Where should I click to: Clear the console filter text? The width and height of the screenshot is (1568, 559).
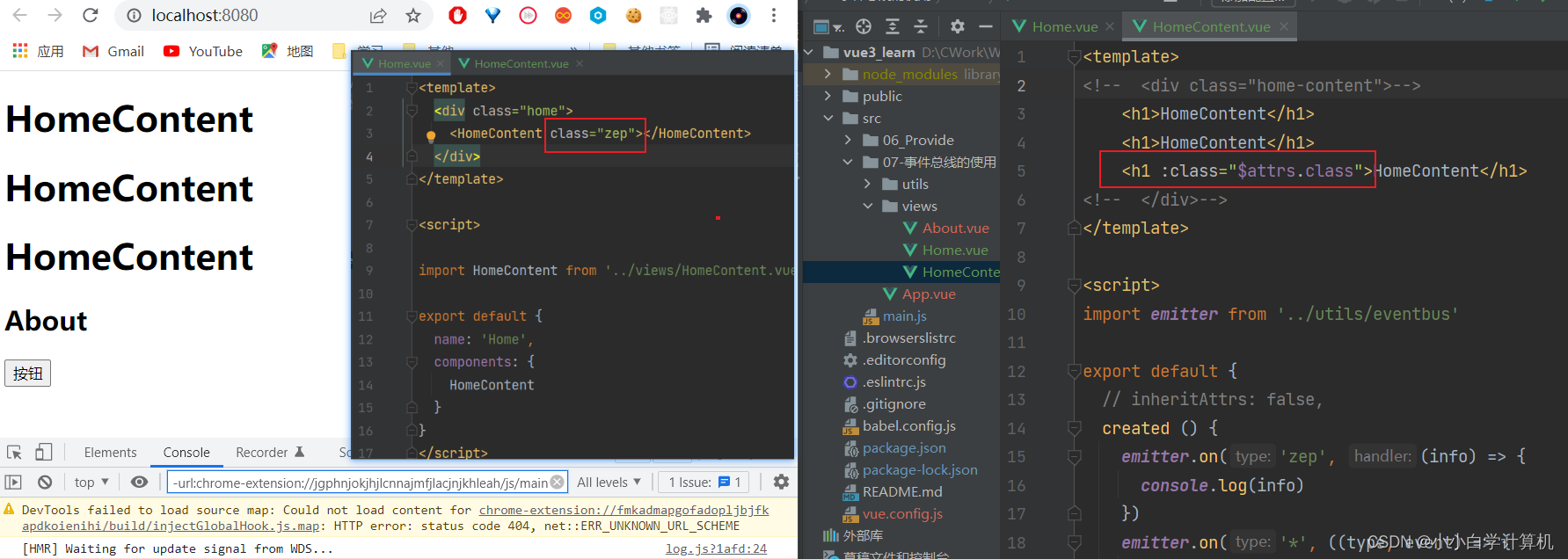pos(557,483)
